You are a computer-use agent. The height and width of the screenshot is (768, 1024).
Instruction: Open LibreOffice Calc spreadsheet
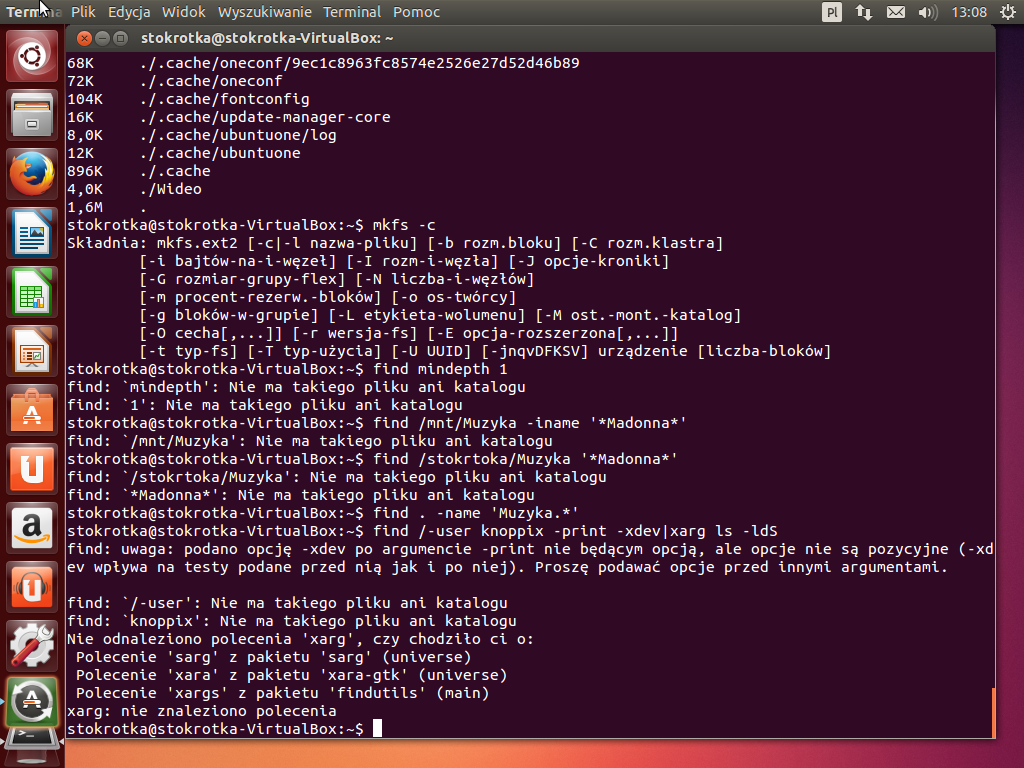pos(33,292)
